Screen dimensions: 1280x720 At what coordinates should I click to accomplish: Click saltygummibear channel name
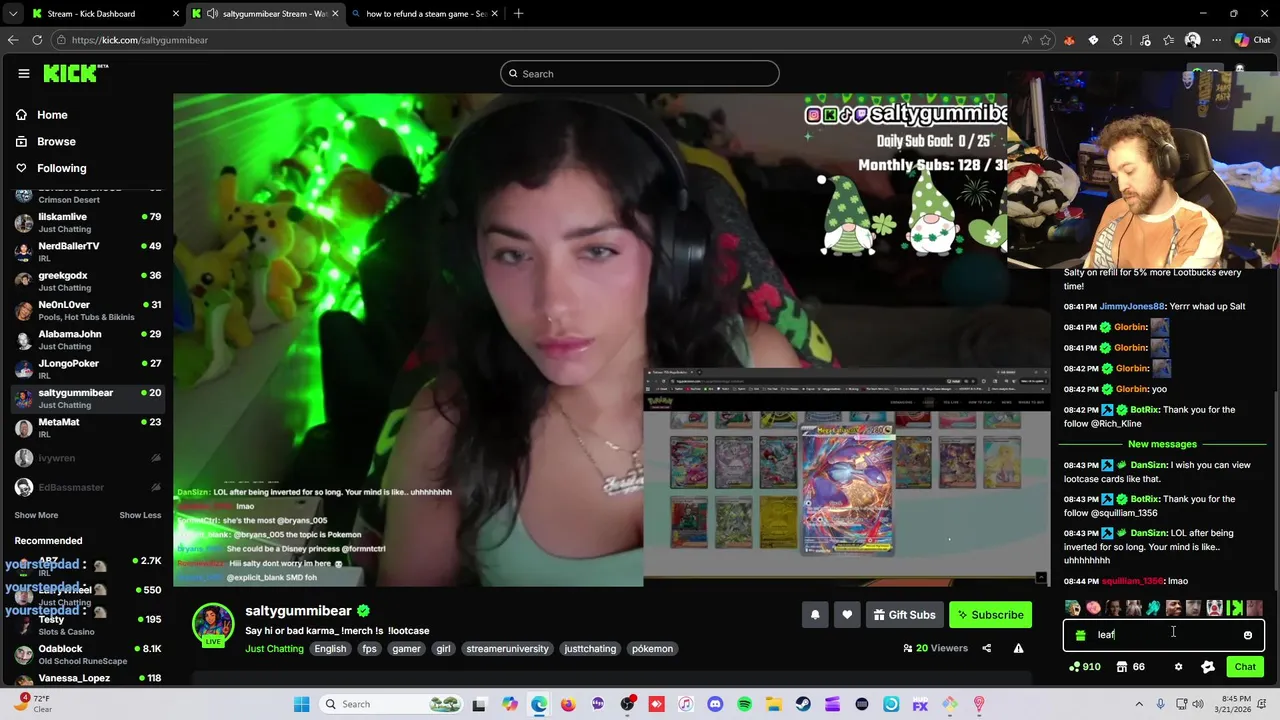tap(298, 611)
